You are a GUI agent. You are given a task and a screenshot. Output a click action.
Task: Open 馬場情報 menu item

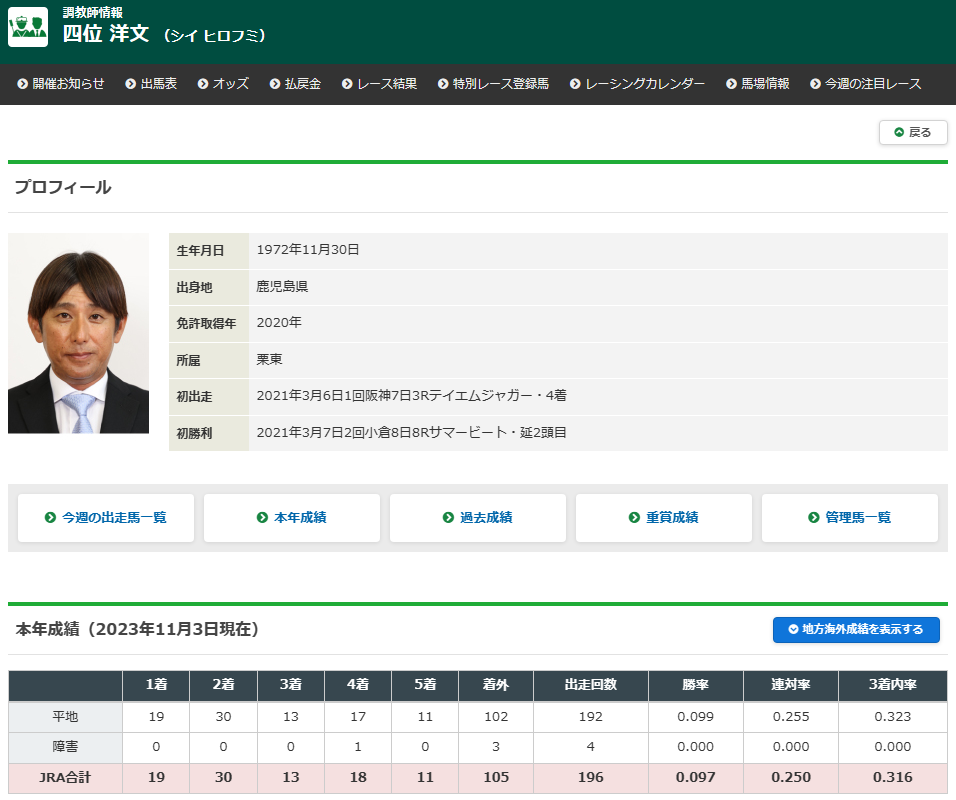click(757, 84)
